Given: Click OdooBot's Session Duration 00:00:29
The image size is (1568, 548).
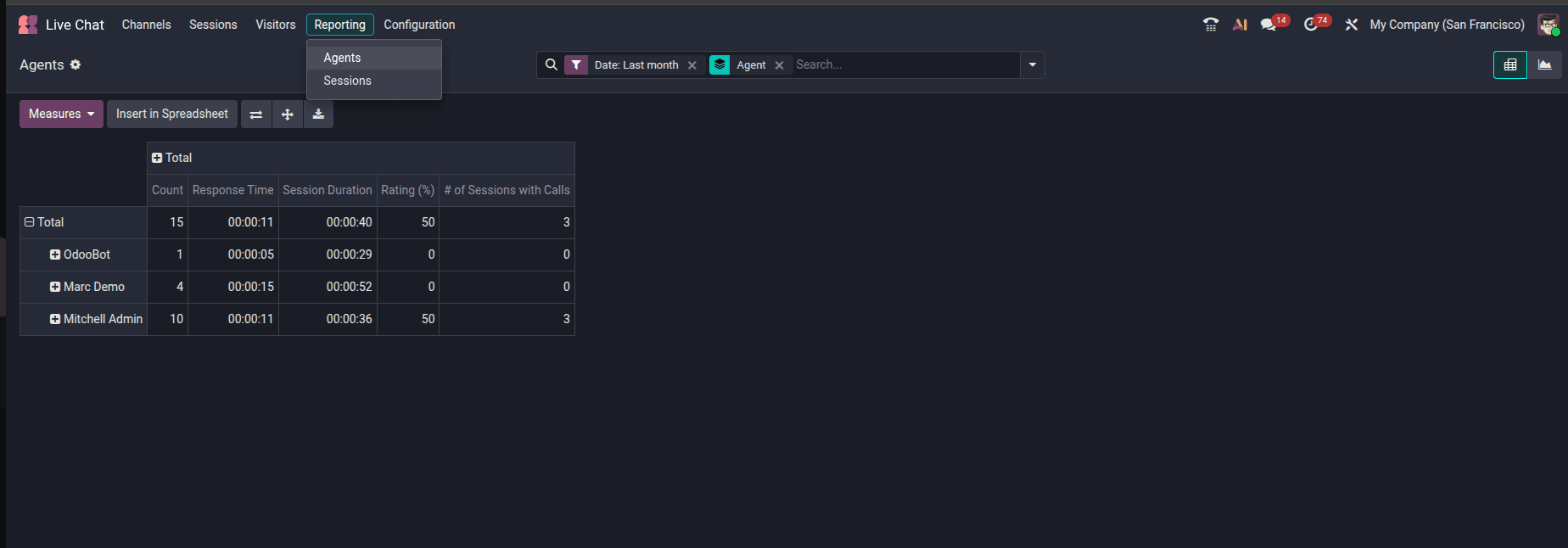Looking at the screenshot, I should click(328, 254).
